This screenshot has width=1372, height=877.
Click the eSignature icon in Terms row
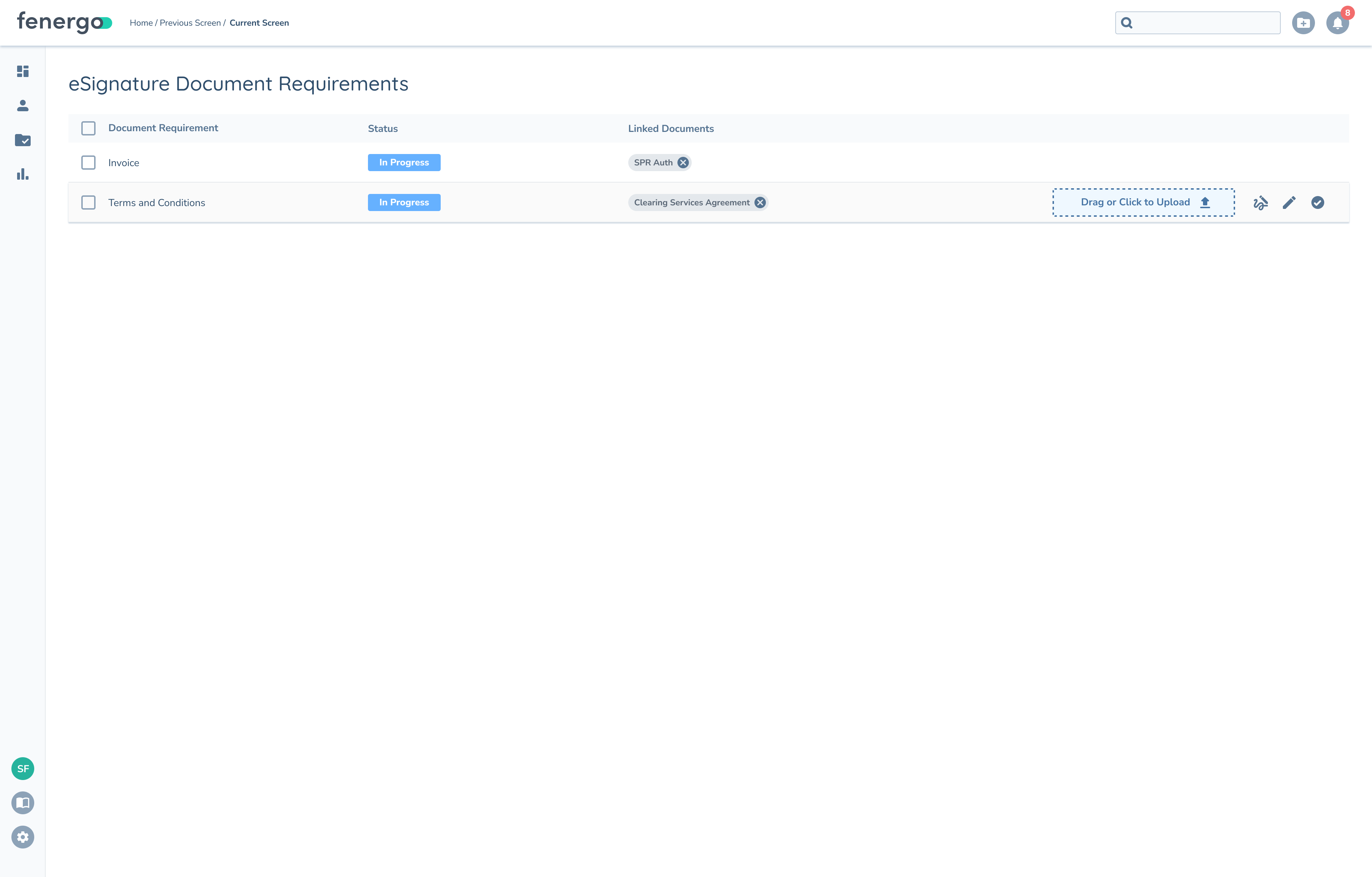(1260, 203)
